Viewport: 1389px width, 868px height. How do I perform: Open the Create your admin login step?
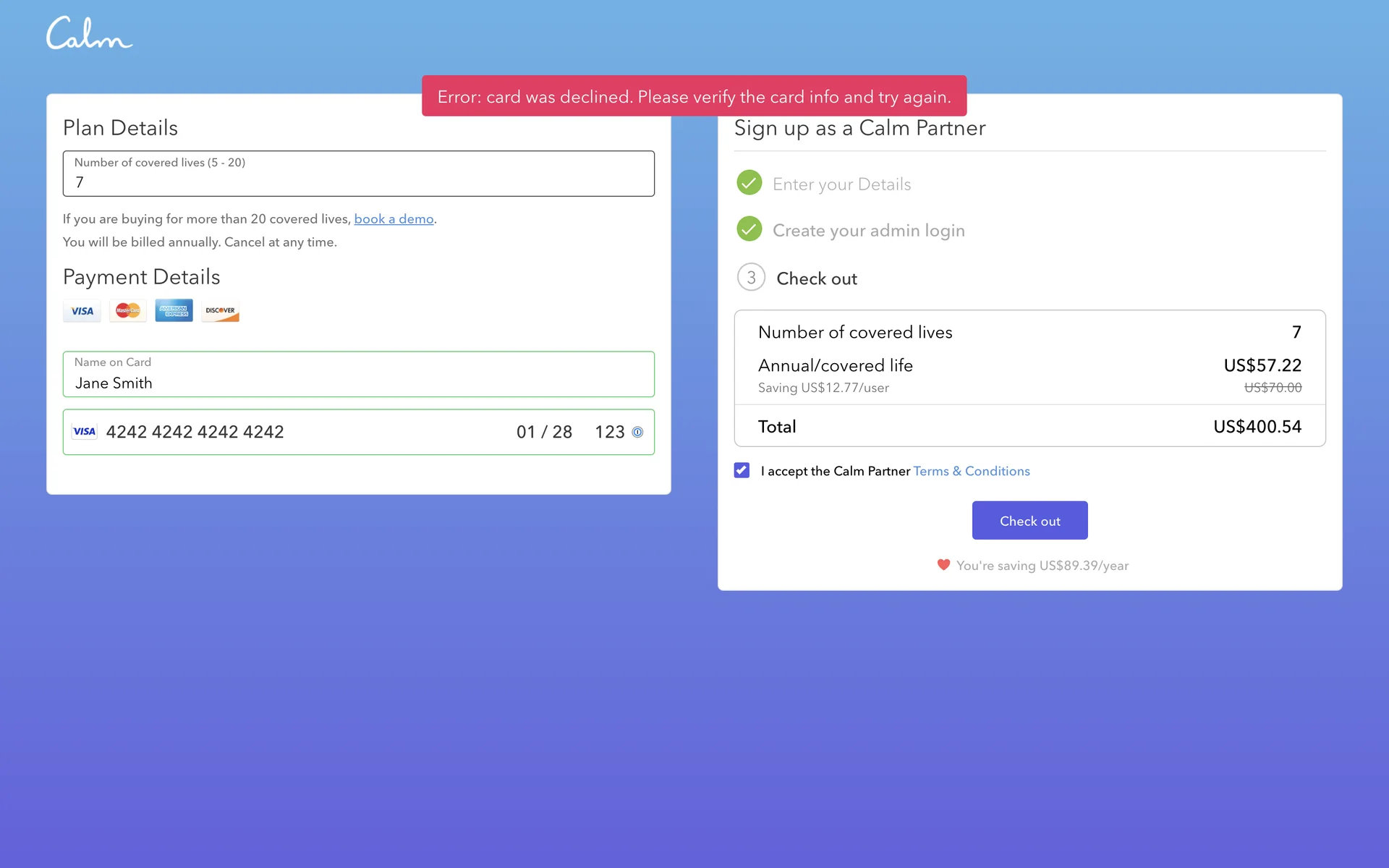tap(868, 231)
